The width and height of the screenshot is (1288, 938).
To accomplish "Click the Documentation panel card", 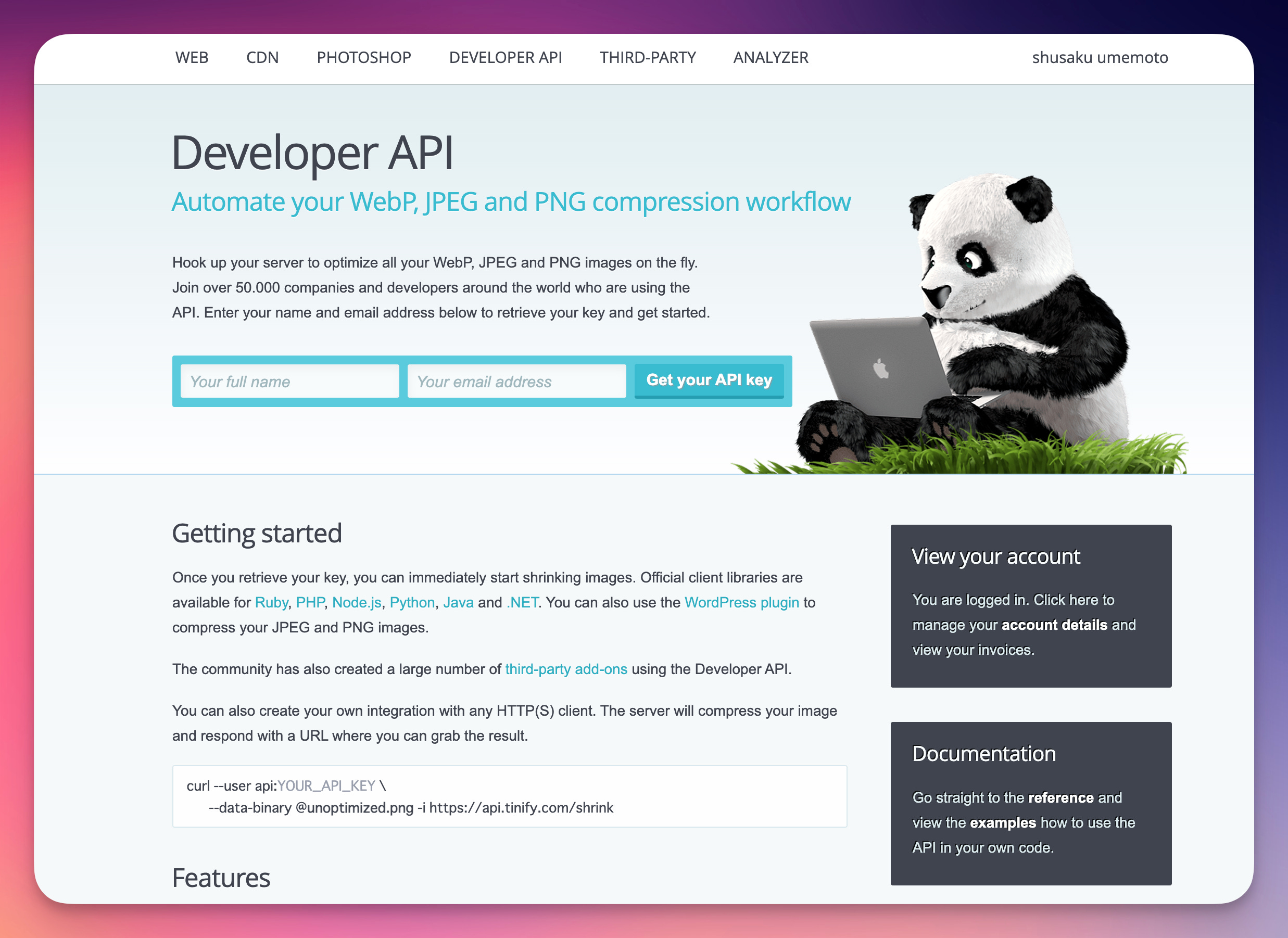I will point(1031,803).
